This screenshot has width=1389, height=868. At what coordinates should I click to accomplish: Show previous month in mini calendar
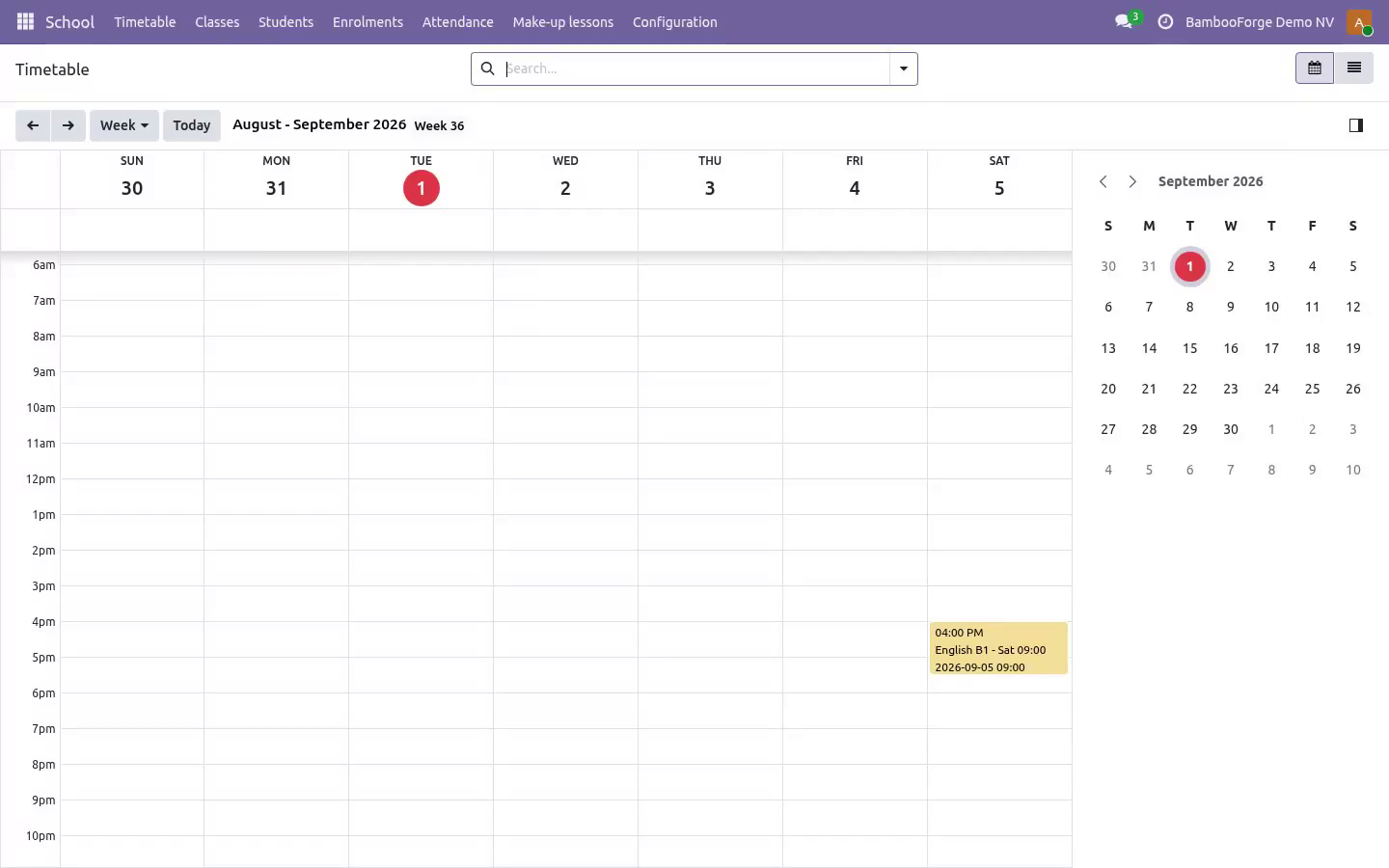coord(1103,181)
